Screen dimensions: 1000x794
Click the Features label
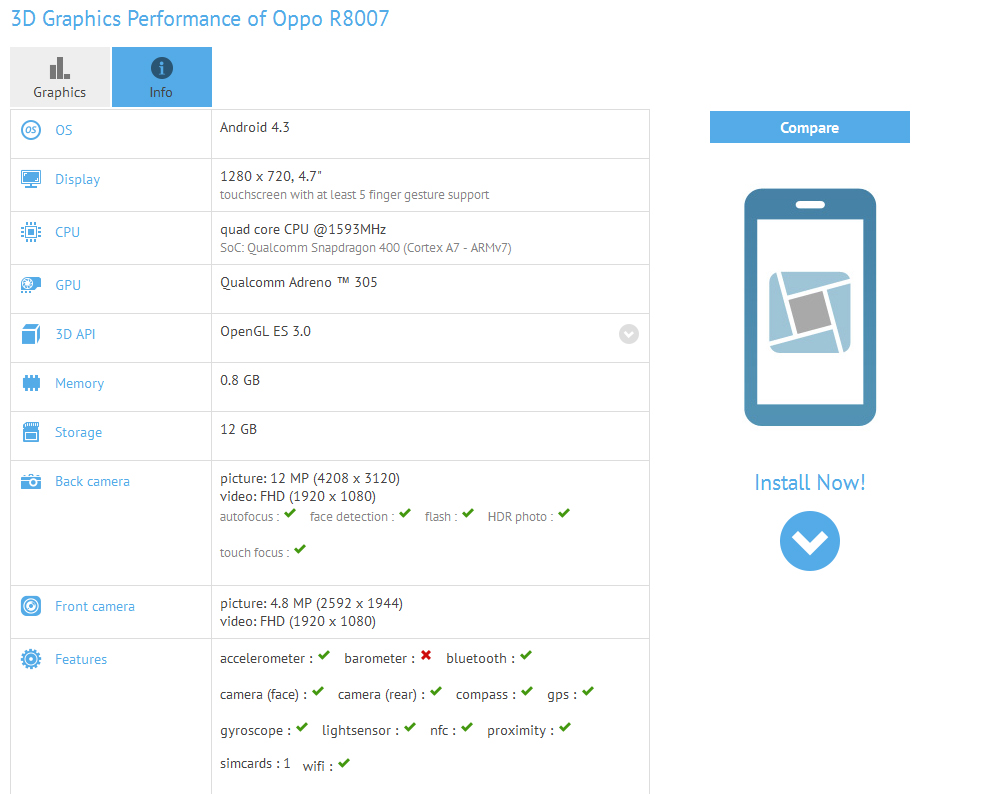81,659
